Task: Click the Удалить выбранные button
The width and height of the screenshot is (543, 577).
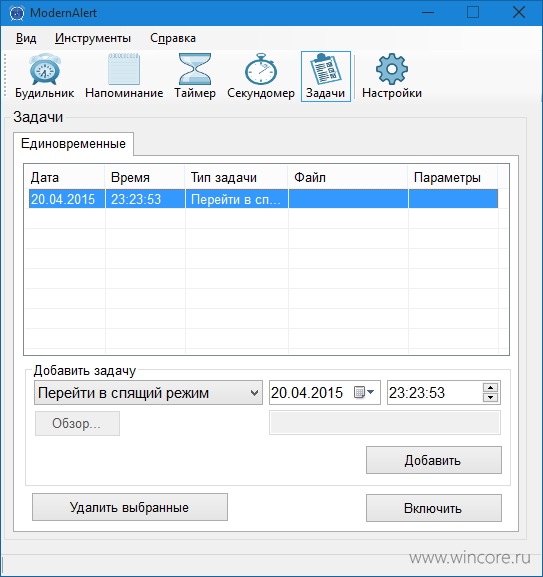Action: pos(130,507)
